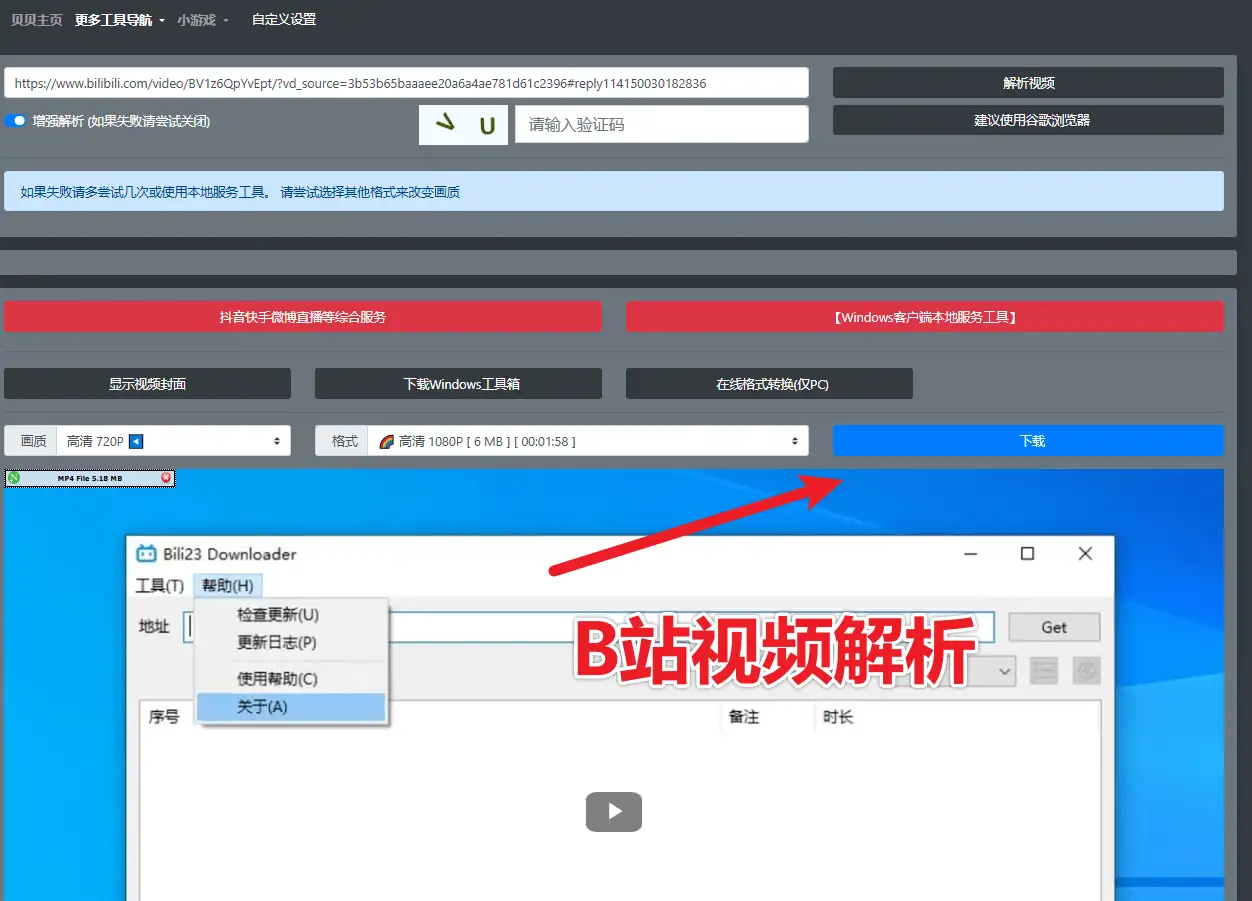
Task: Open the 格式 format dropdown
Action: pyautogui.click(x=587, y=441)
